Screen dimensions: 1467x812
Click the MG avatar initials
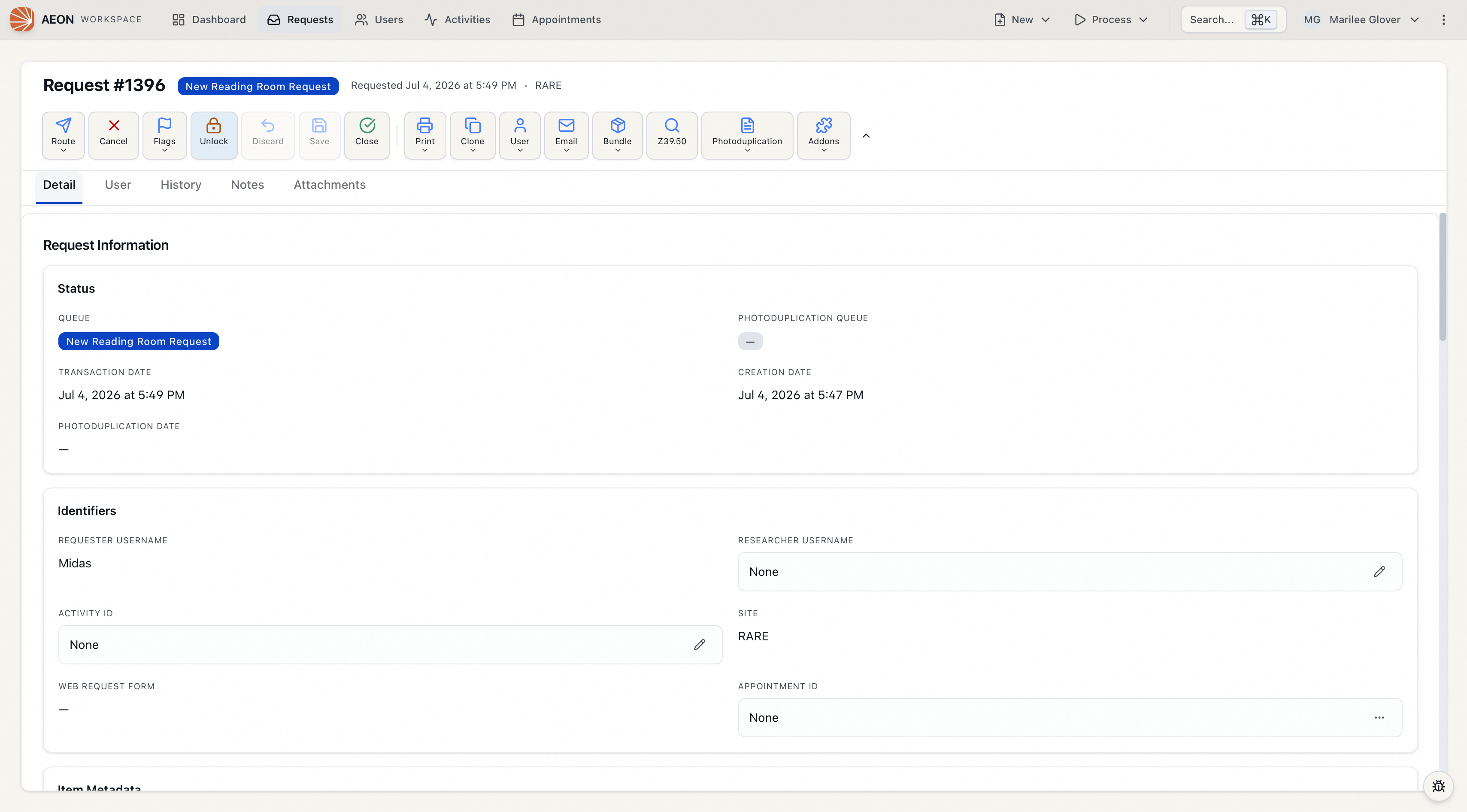tap(1312, 19)
